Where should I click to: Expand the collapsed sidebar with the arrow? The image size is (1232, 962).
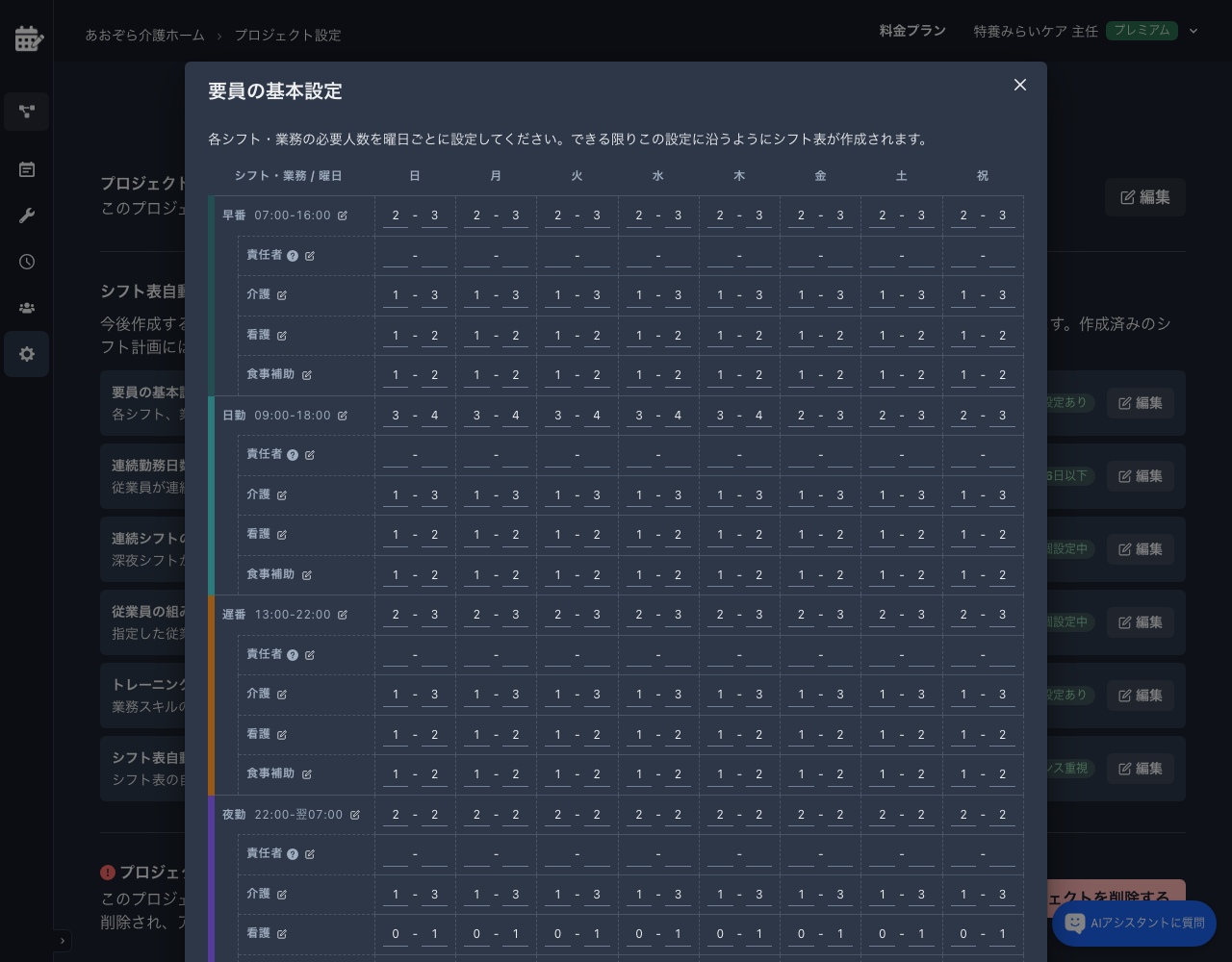63,941
